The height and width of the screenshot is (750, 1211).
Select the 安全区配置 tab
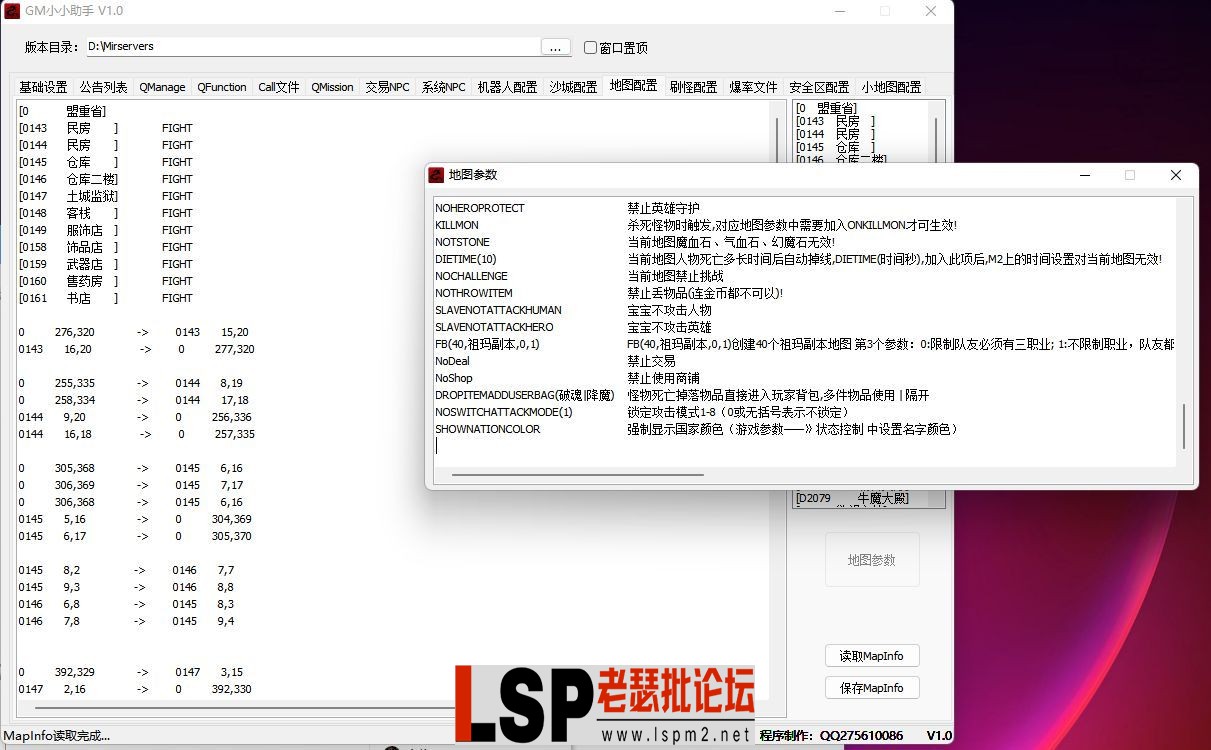(818, 87)
